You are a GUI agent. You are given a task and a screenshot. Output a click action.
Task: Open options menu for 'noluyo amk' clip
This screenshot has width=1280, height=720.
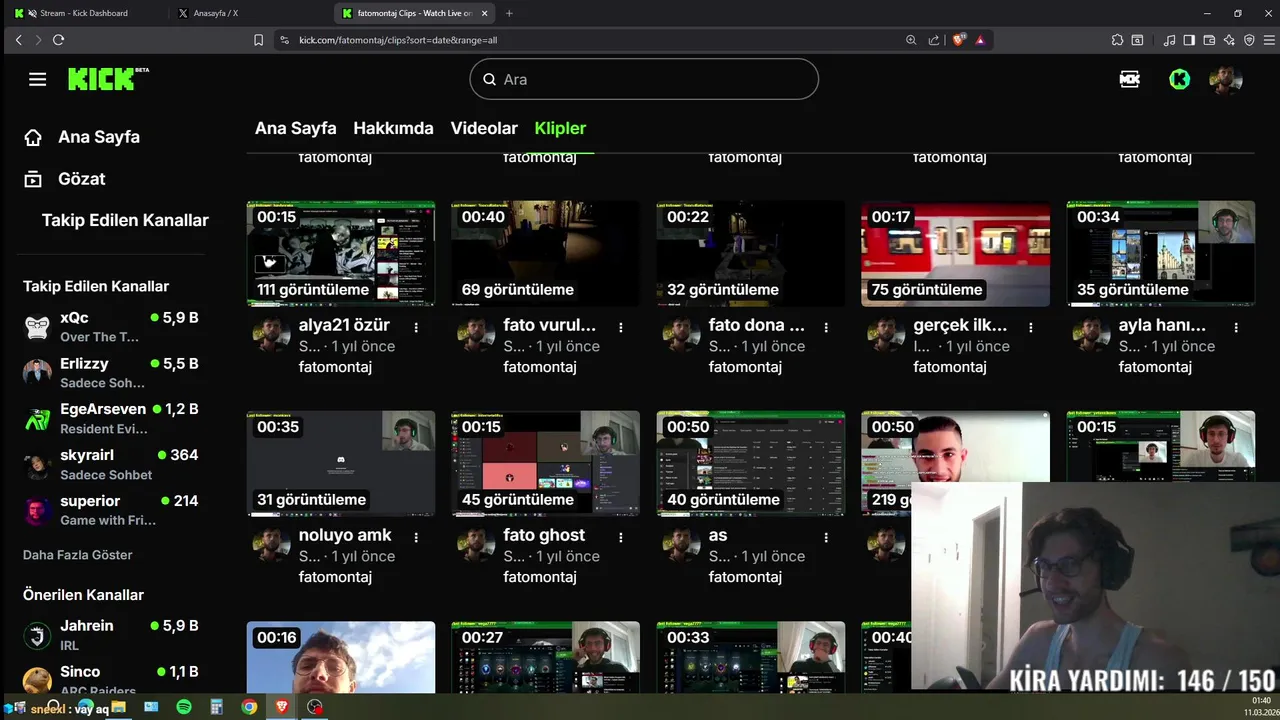pyautogui.click(x=416, y=537)
